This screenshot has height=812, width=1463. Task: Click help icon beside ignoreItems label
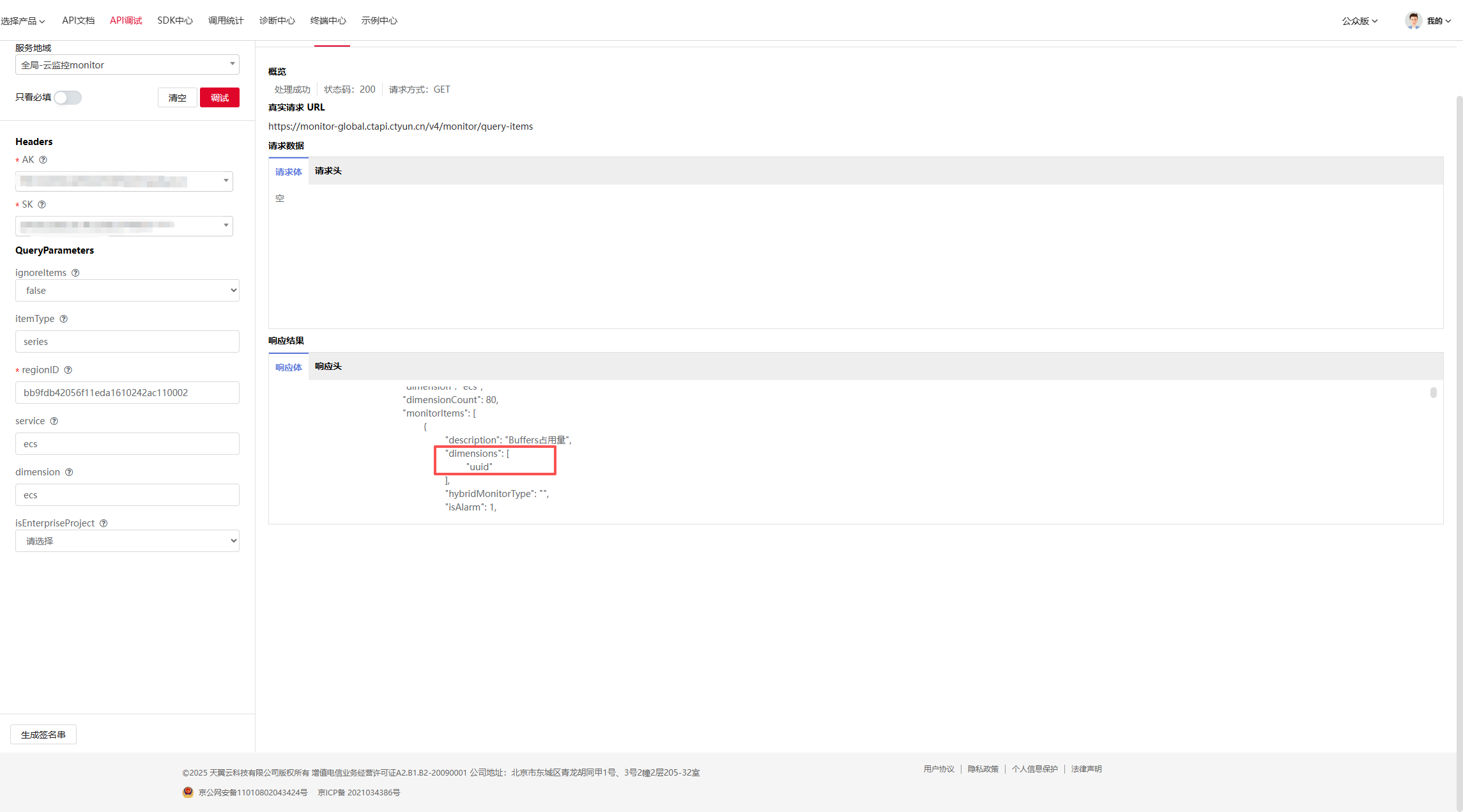[x=75, y=273]
